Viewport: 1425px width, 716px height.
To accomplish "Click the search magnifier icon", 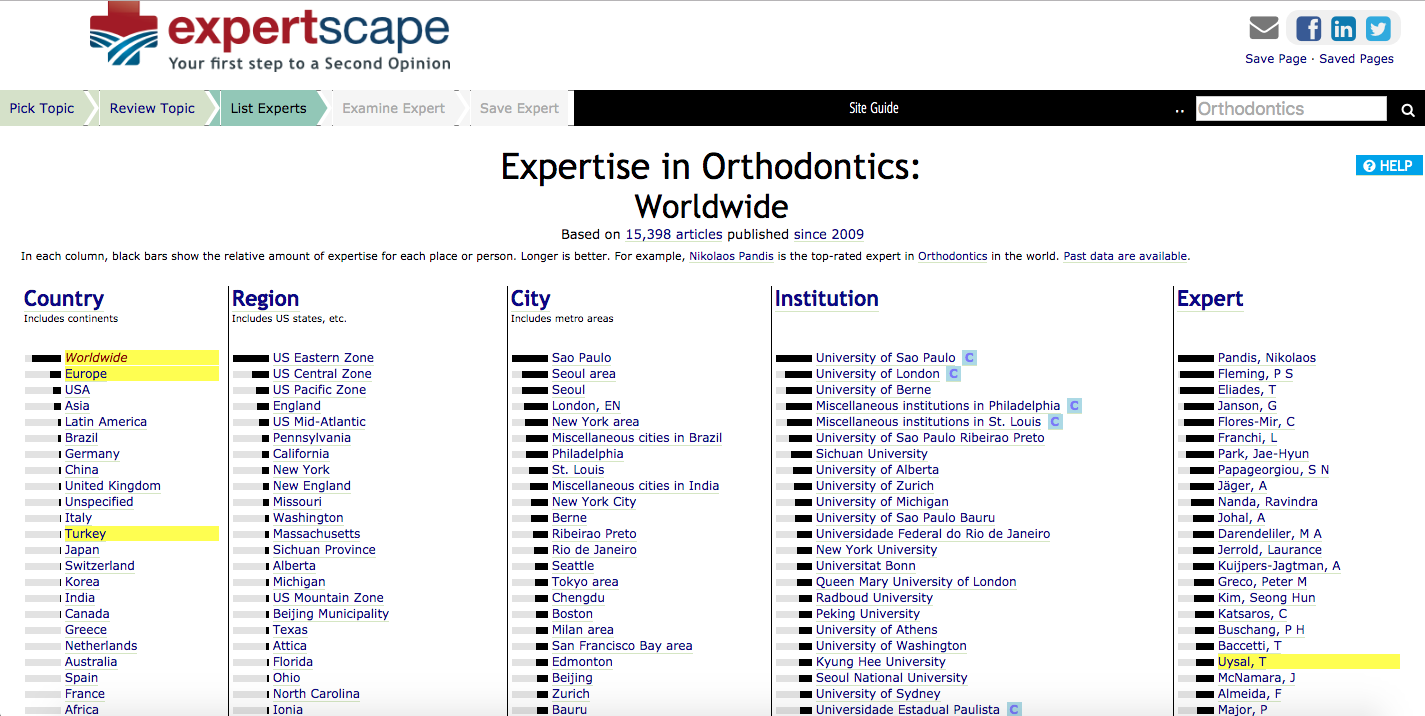I will 1407,110.
